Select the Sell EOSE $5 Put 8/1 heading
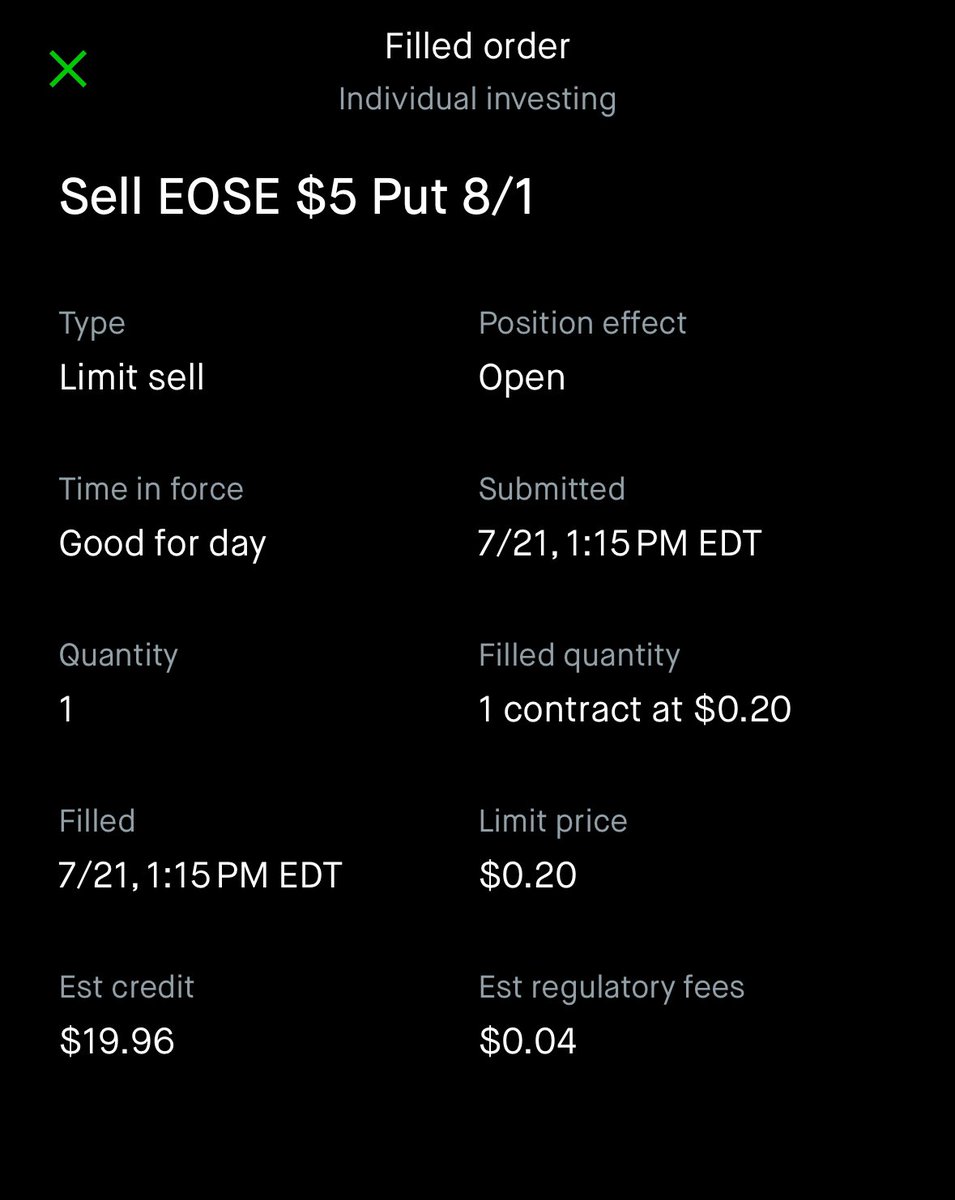 pos(297,197)
